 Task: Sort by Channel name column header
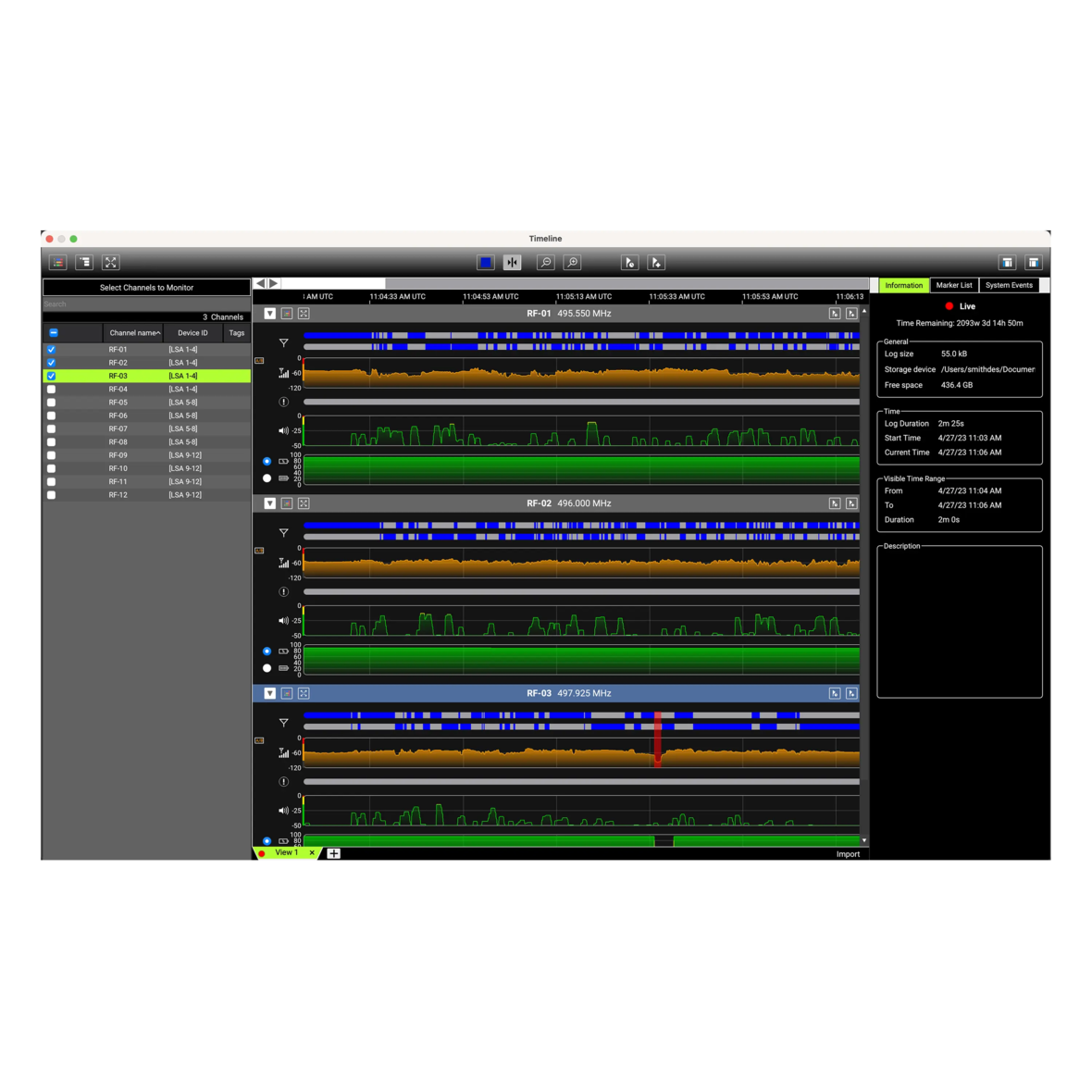(x=133, y=333)
